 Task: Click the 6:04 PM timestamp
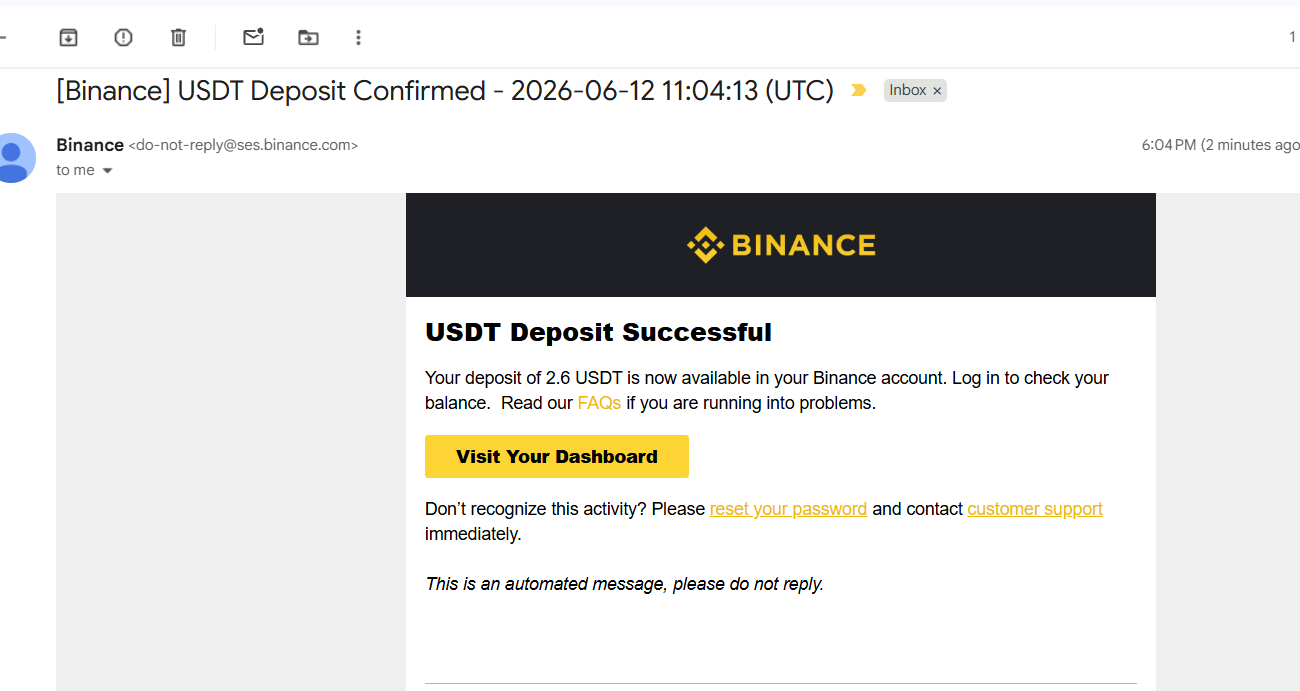pos(1169,145)
